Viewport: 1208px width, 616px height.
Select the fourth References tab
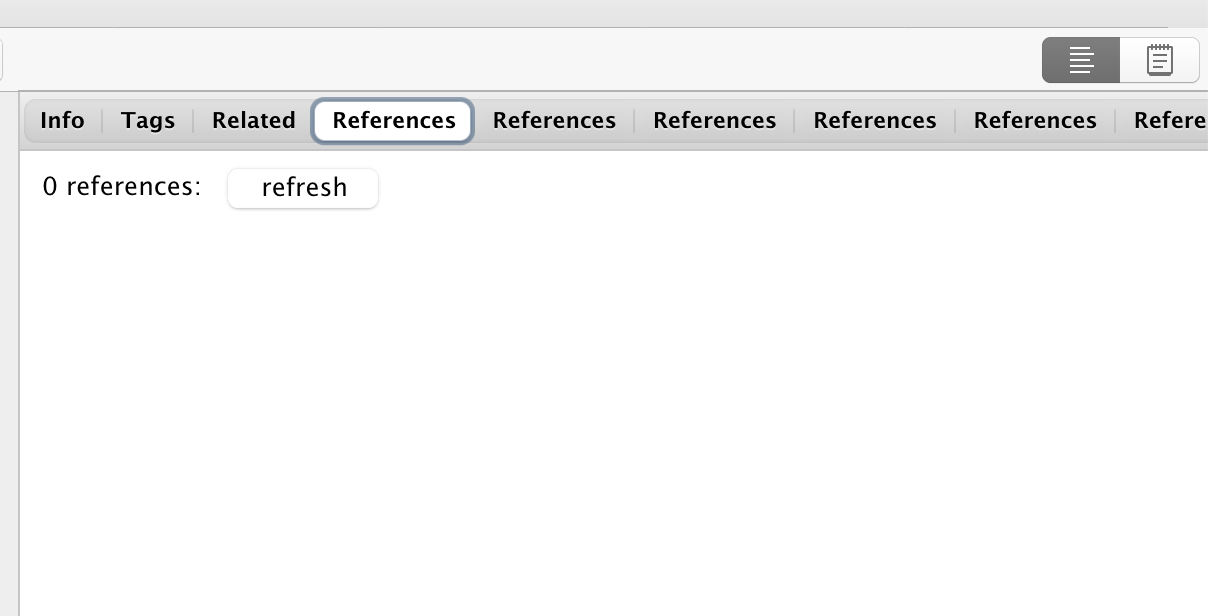pyautogui.click(x=874, y=120)
